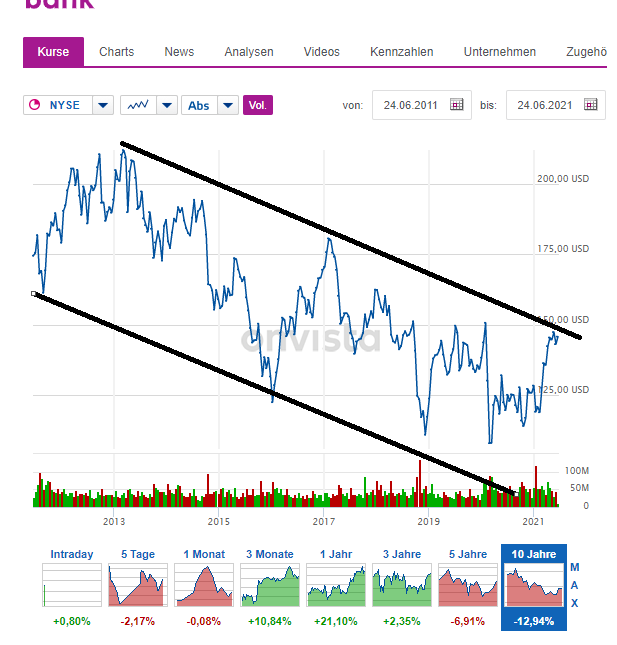This screenshot has height=645, width=617.
Task: Go to the Analysen tab
Action: 249,52
